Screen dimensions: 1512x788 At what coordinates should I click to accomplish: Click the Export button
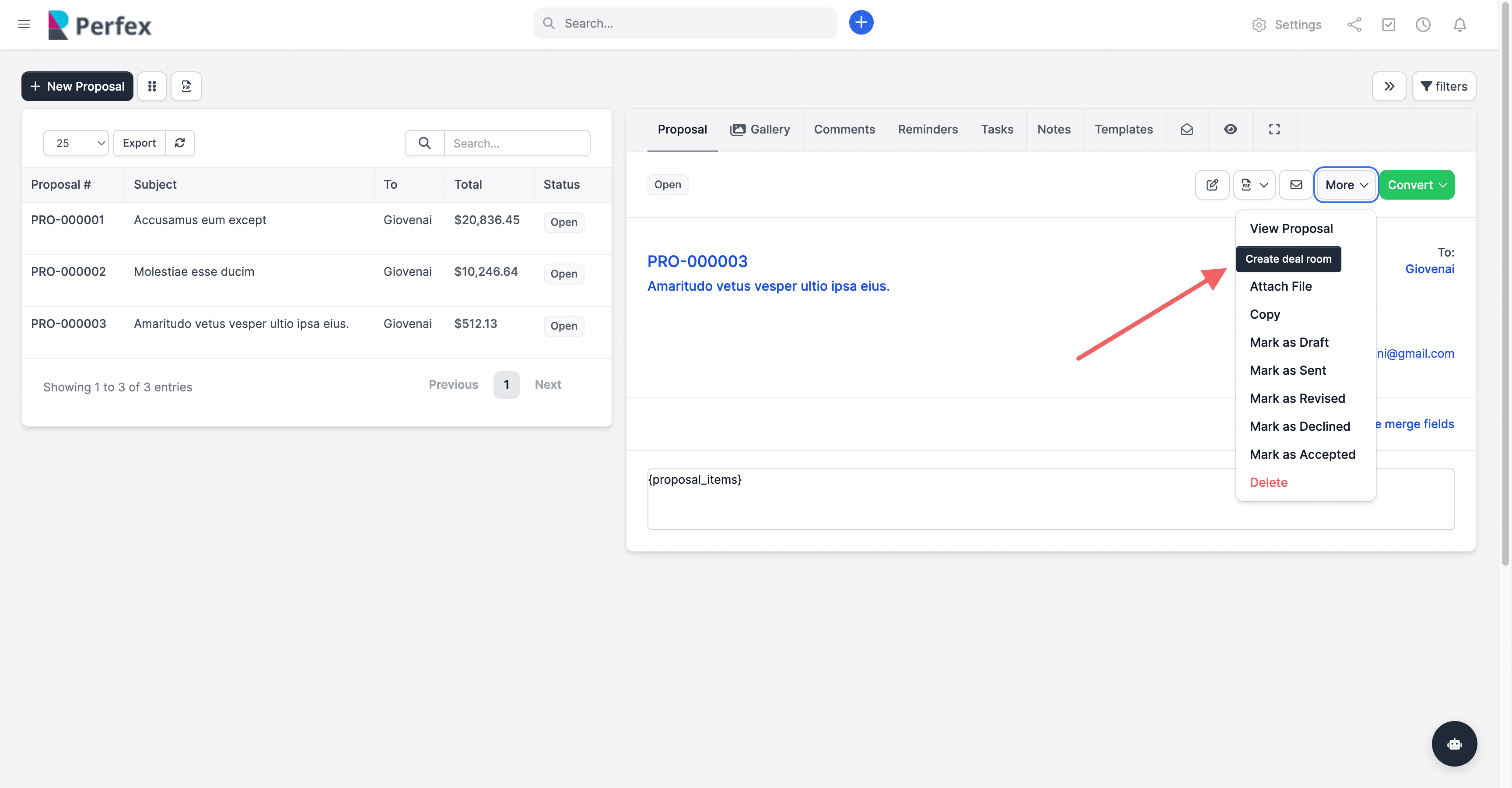139,143
